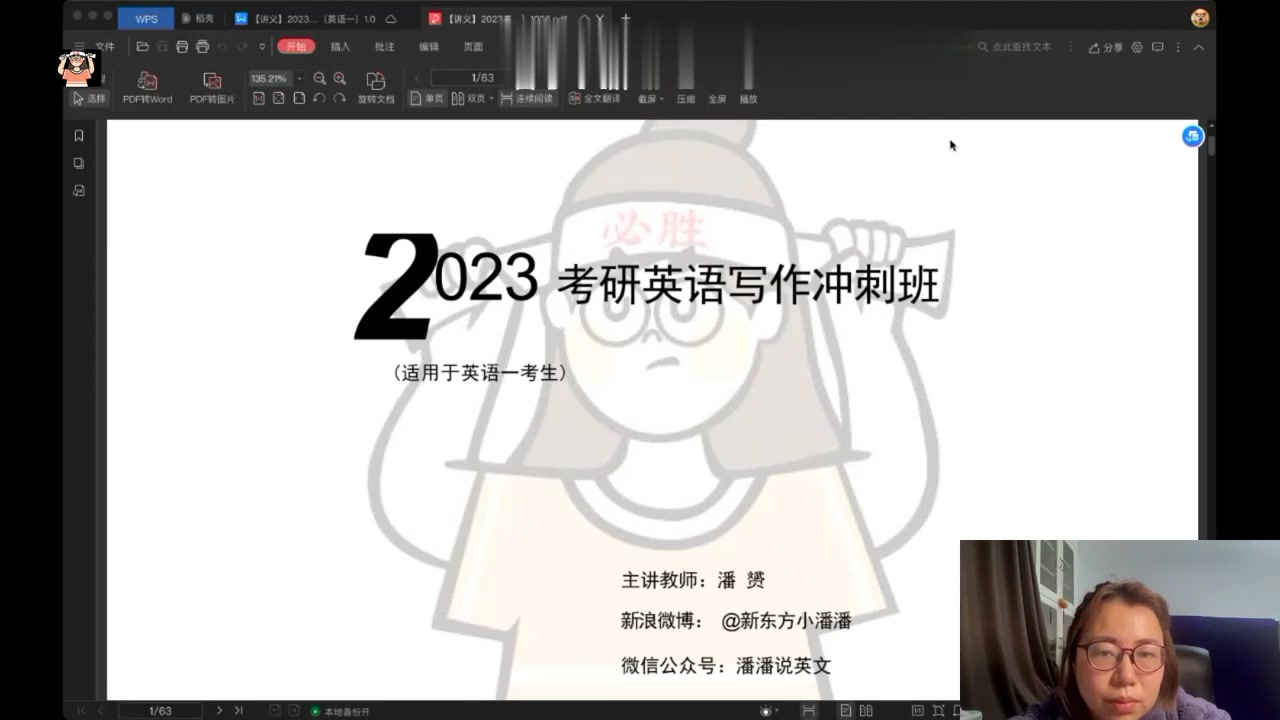
Task: Toggle 本地备份开 local backup indicator
Action: 340,711
